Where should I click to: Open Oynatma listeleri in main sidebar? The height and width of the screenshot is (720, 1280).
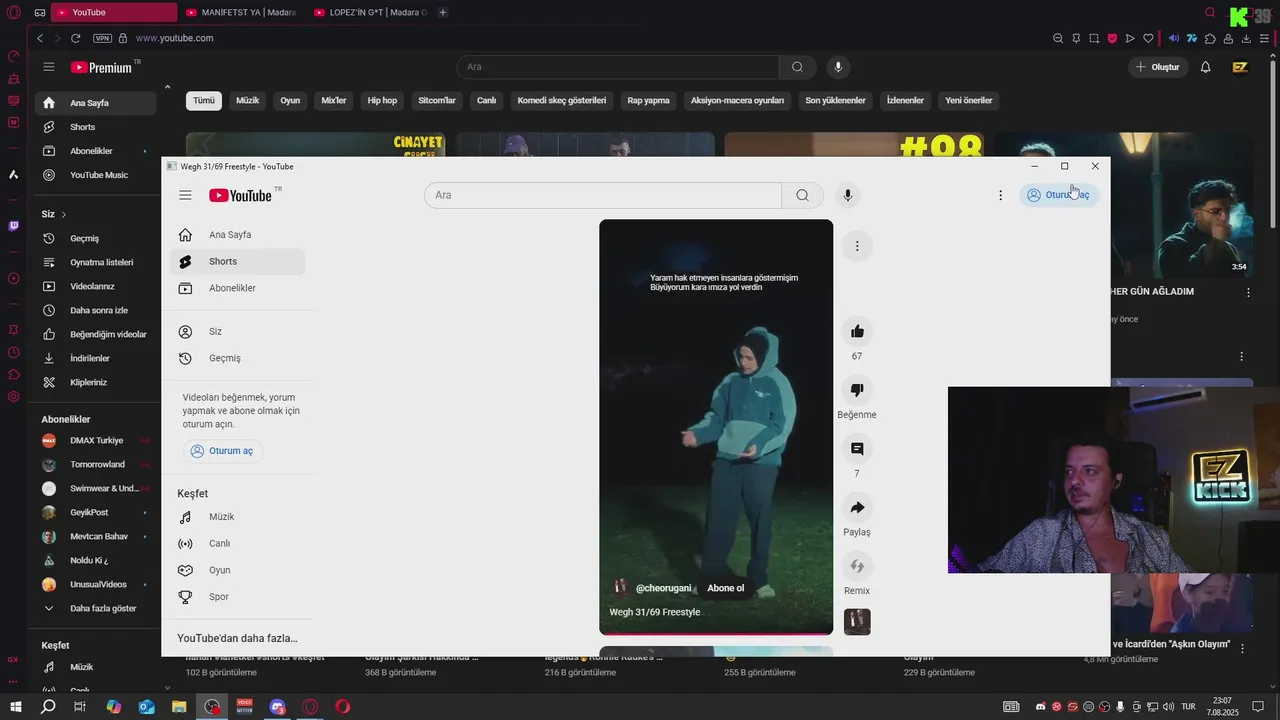95,262
